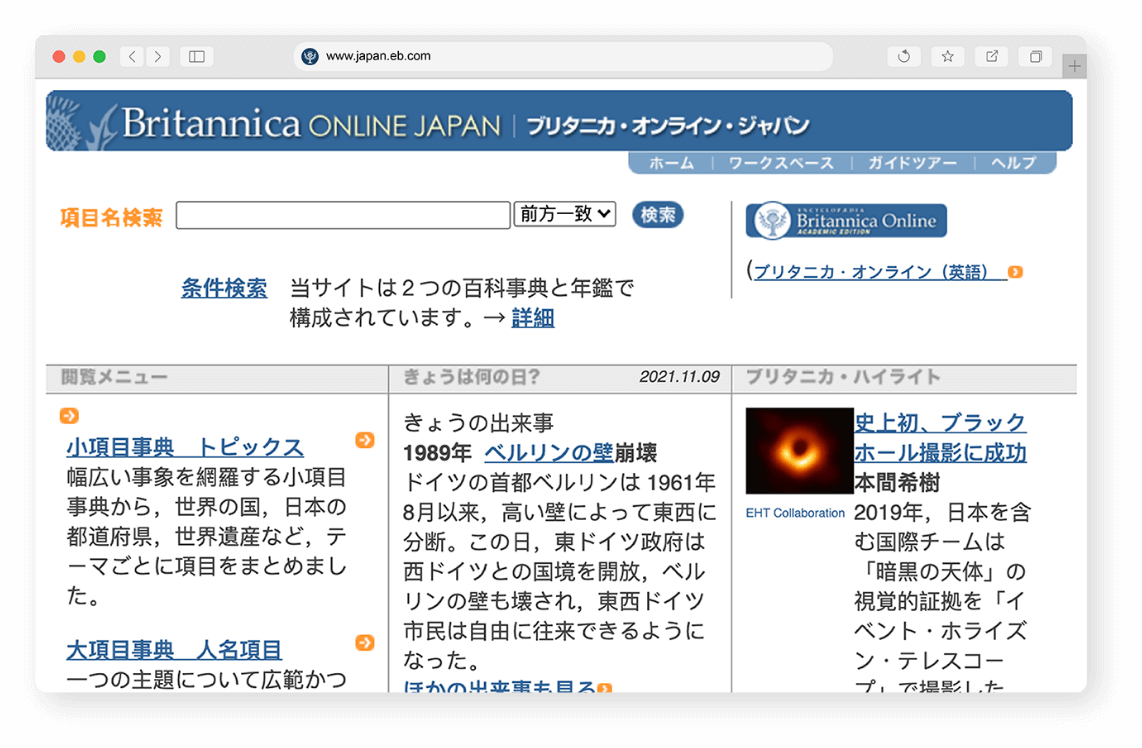This screenshot has width=1142, height=748.
Task: Click the orange arrow icon under 閲覧メニュー header
Action: (x=69, y=415)
